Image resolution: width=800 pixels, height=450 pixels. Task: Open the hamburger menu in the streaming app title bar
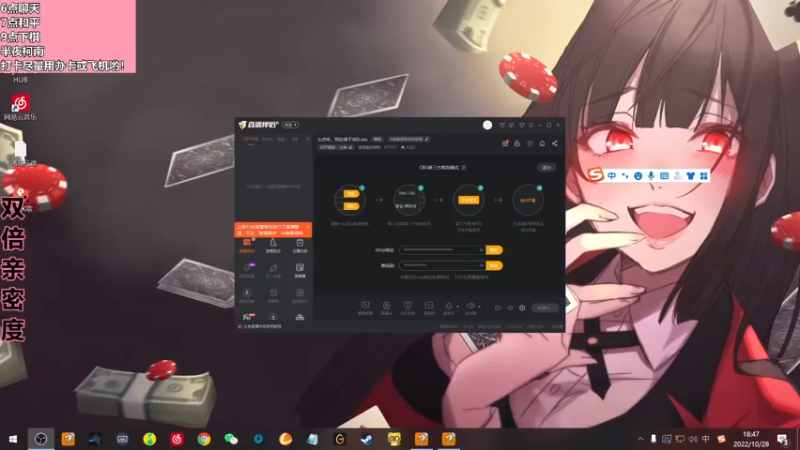pos(531,125)
